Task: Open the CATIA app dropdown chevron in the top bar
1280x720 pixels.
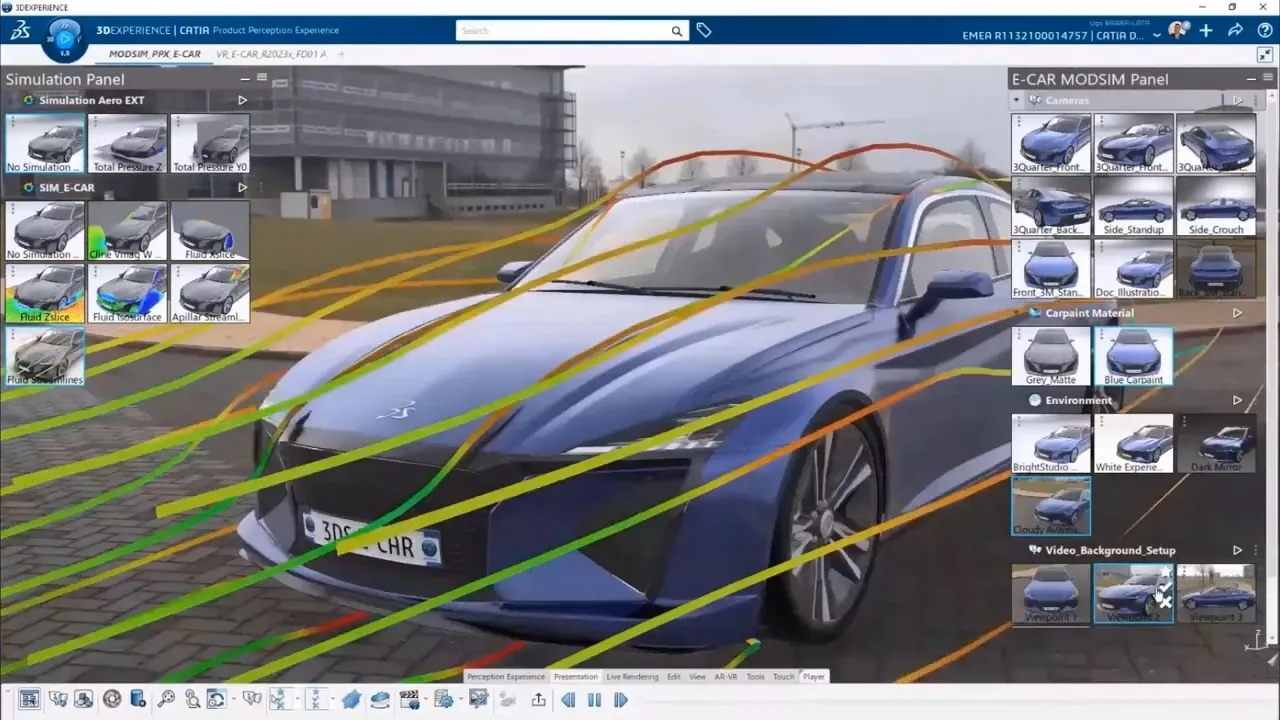Action: point(1157,34)
